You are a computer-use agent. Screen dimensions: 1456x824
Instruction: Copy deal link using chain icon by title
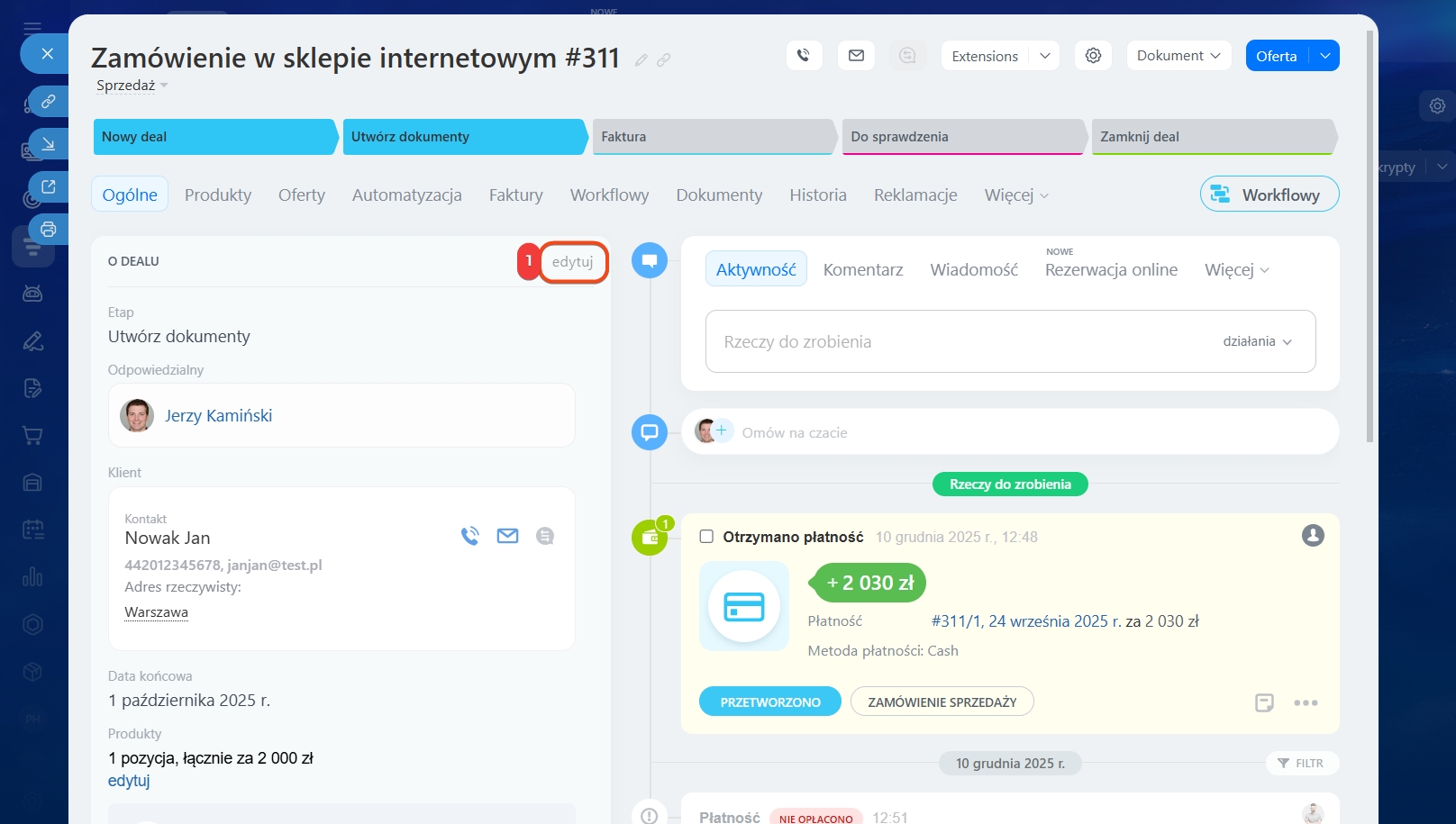tap(664, 60)
